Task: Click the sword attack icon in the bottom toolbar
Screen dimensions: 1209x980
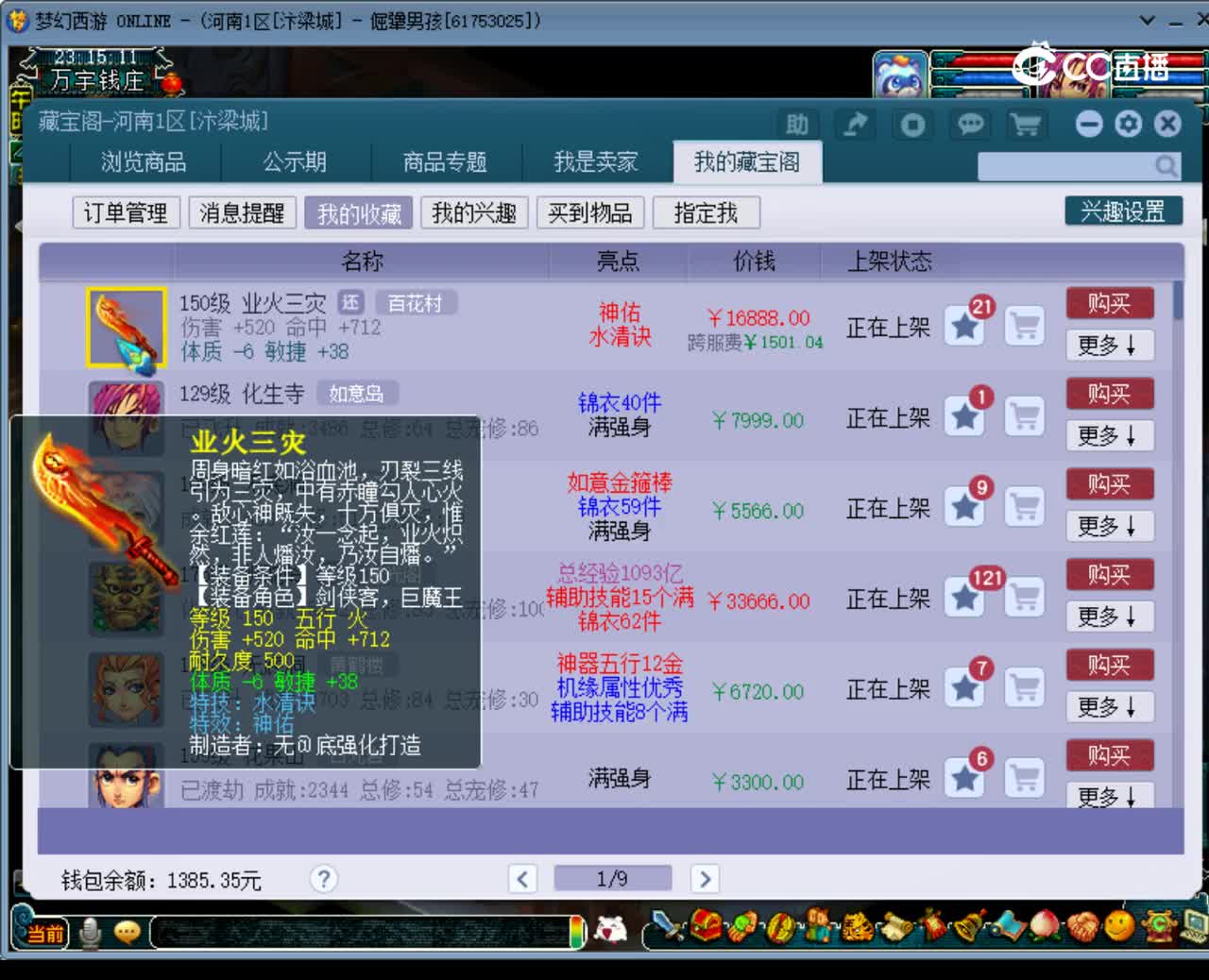Action: [669, 927]
